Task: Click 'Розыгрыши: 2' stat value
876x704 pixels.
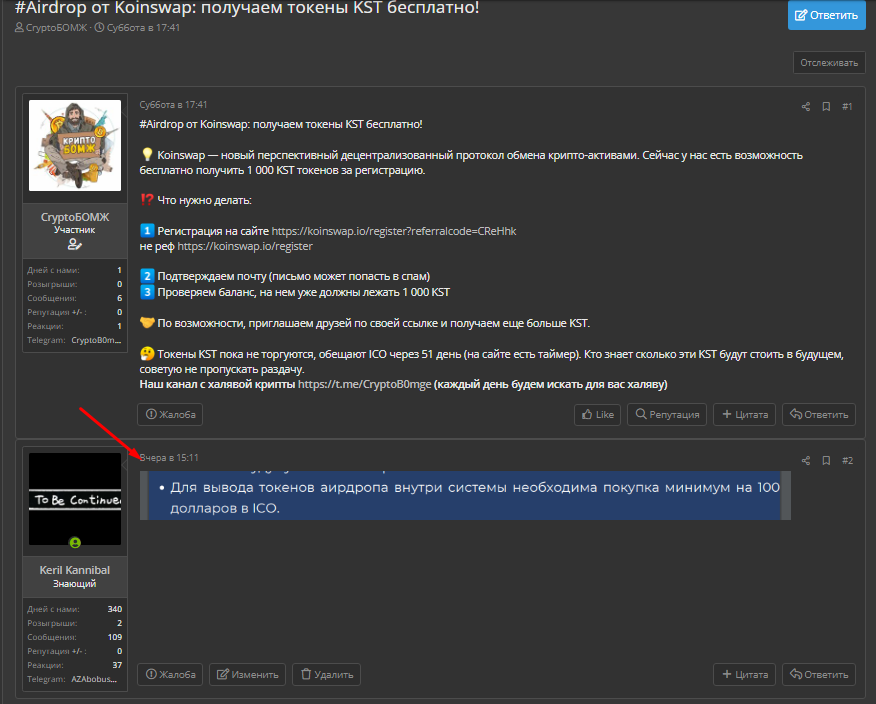Action: coord(120,623)
